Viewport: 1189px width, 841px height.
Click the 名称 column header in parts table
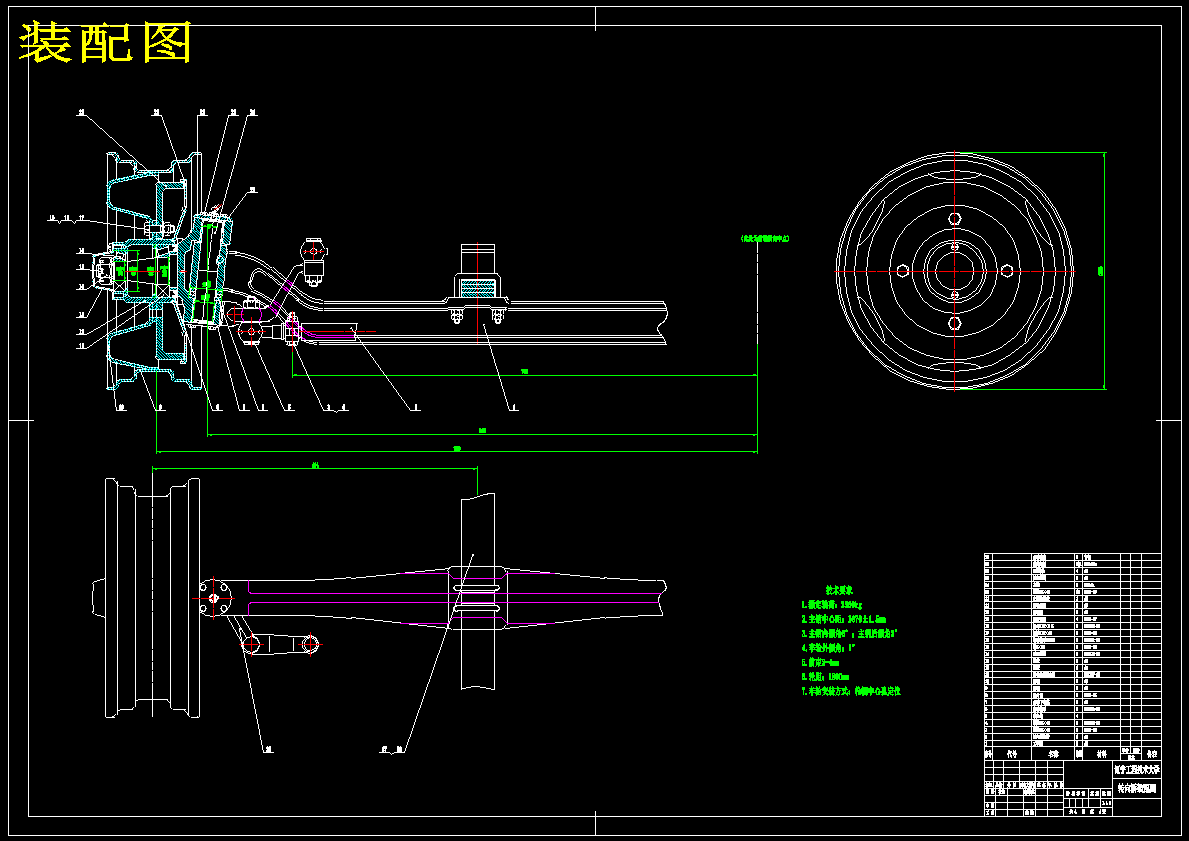coord(1053,755)
